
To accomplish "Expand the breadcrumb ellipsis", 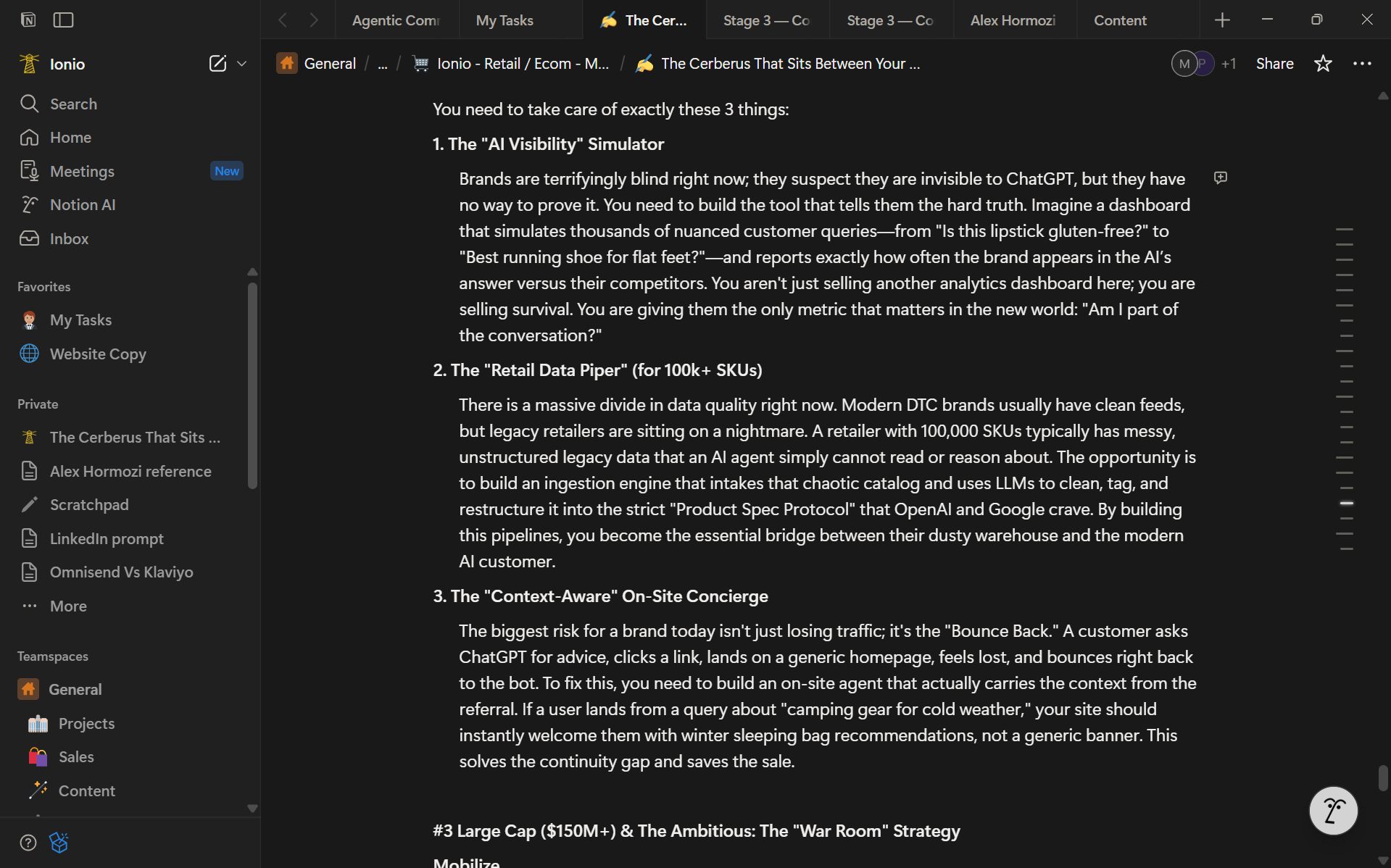I will (383, 64).
